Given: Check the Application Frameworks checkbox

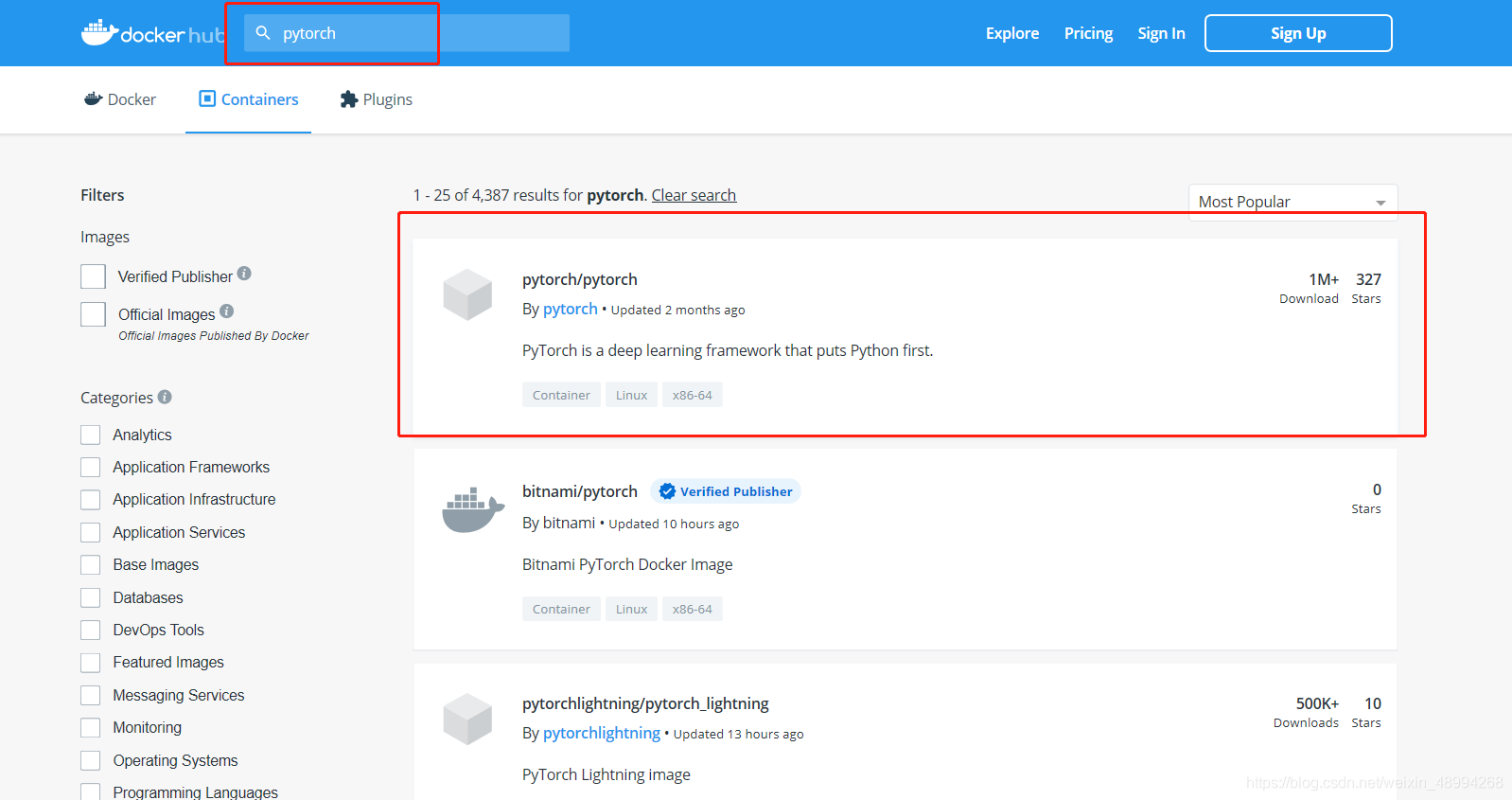Looking at the screenshot, I should (x=91, y=467).
